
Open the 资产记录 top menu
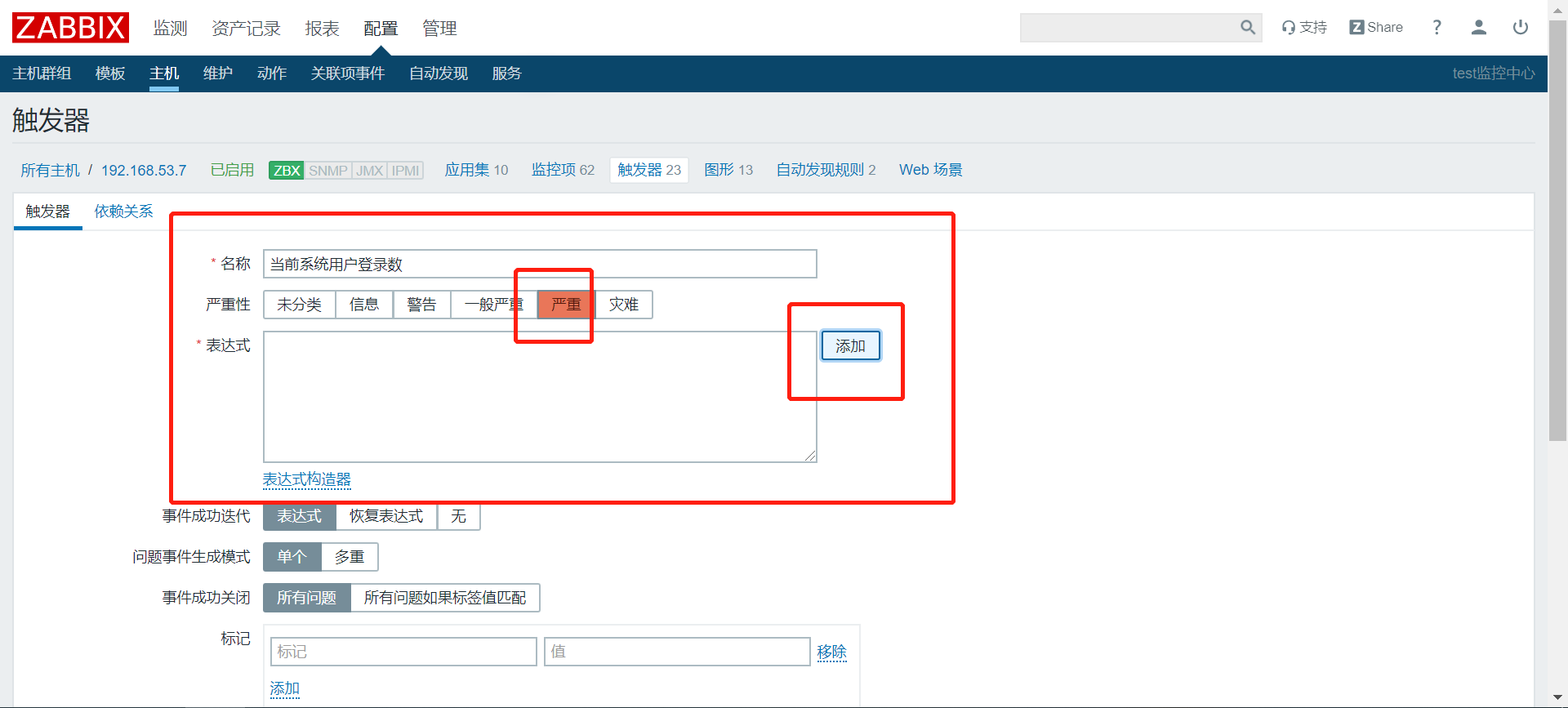tap(246, 29)
